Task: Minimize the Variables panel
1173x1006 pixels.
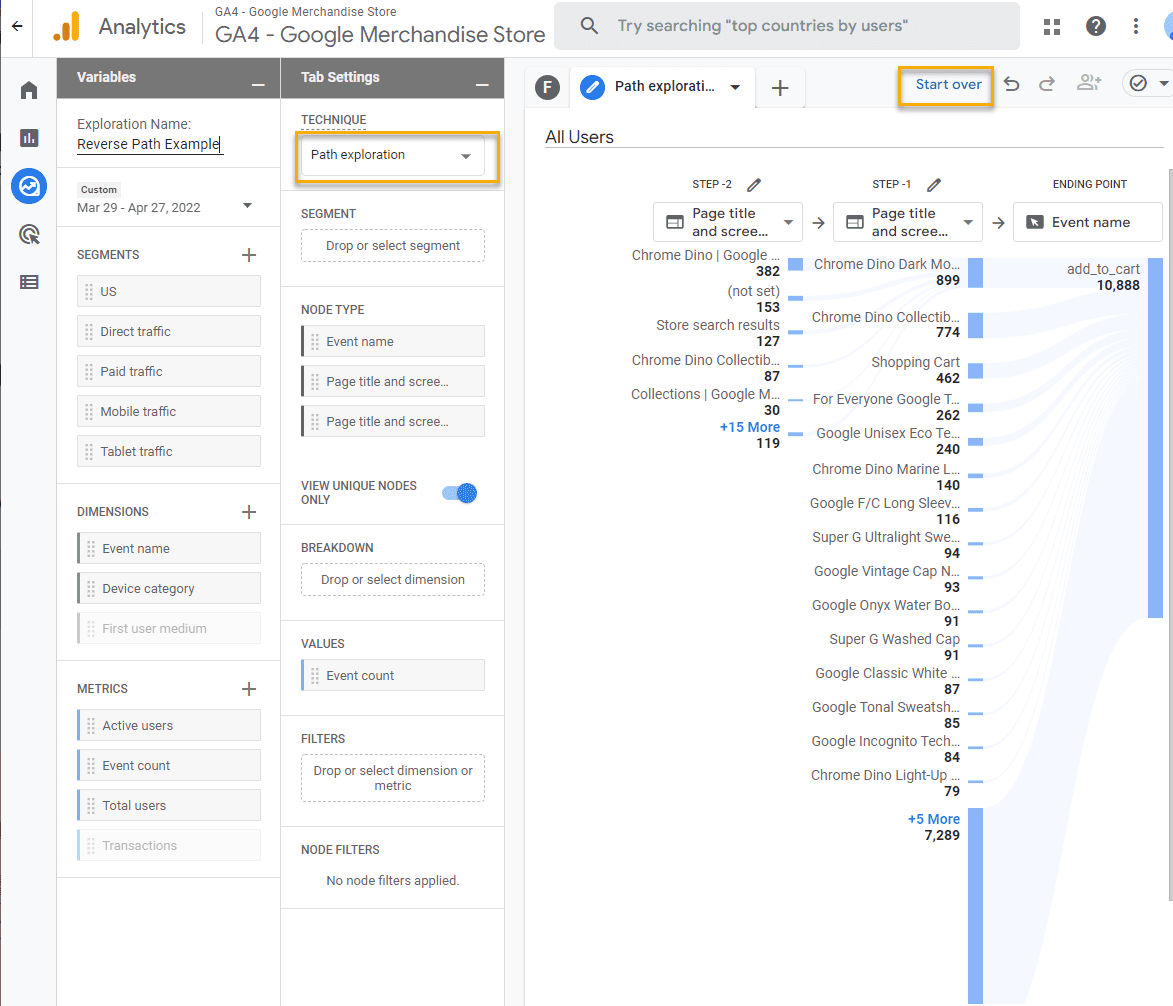Action: tap(258, 85)
